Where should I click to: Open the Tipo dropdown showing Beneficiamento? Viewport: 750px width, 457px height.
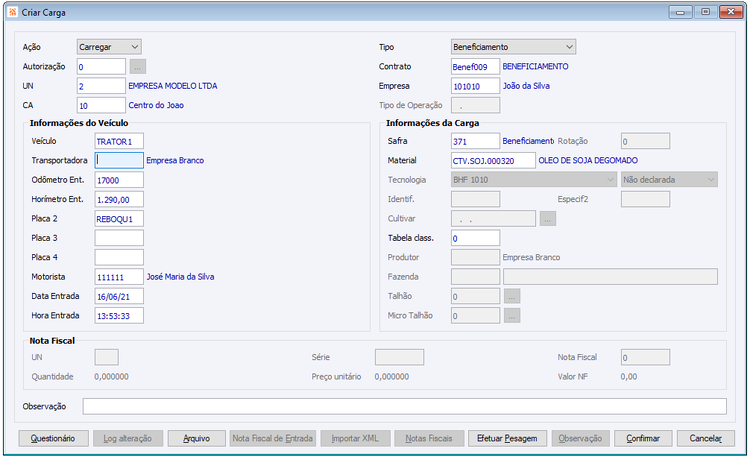coord(513,47)
